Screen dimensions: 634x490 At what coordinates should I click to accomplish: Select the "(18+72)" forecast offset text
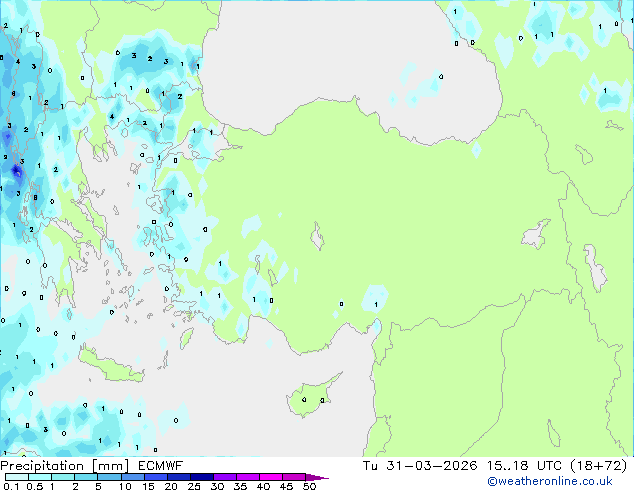pyautogui.click(x=598, y=466)
